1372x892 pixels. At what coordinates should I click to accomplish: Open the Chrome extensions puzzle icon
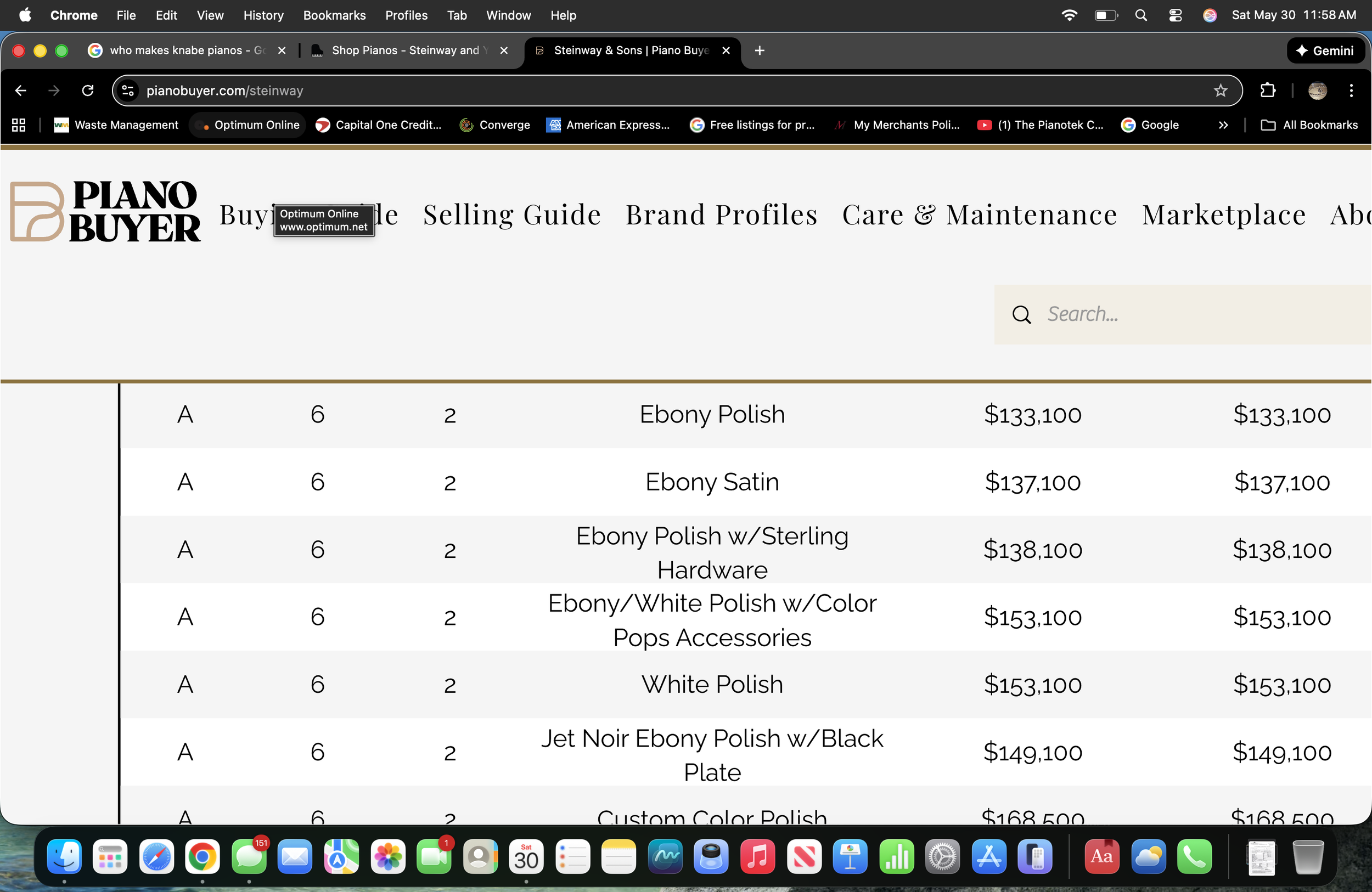tap(1268, 91)
